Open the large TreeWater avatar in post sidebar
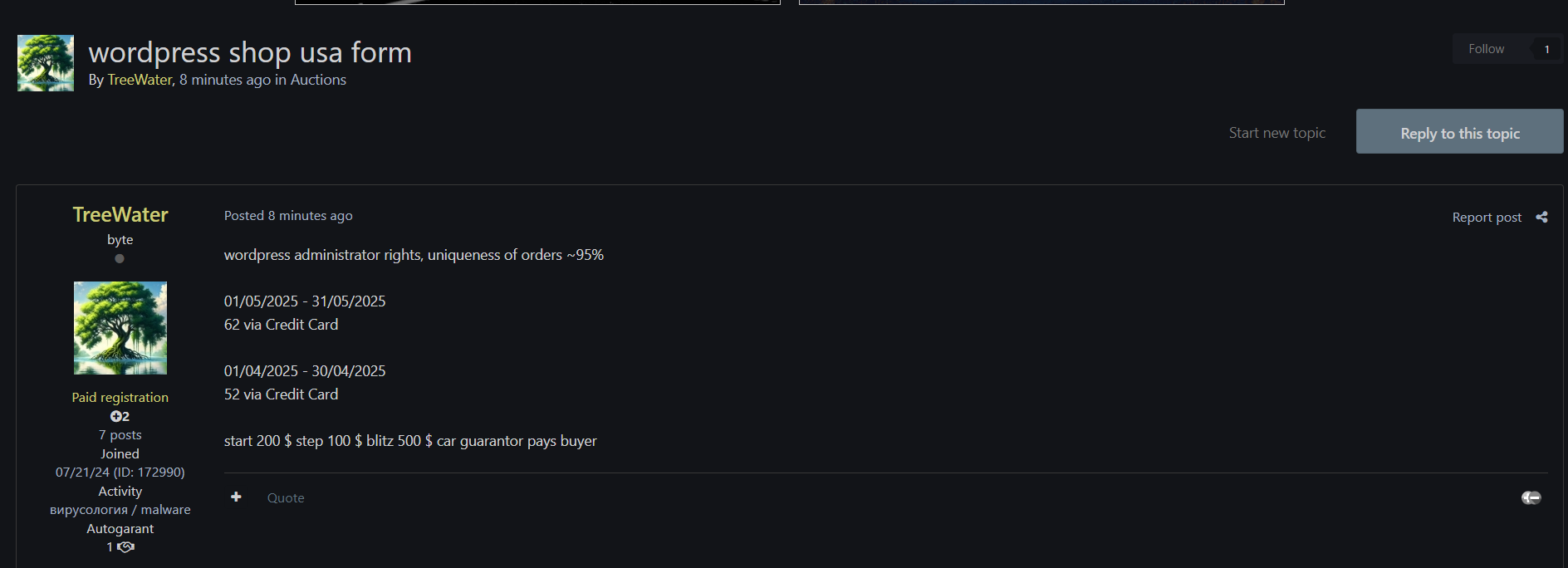This screenshot has width=1568, height=568. 120,328
